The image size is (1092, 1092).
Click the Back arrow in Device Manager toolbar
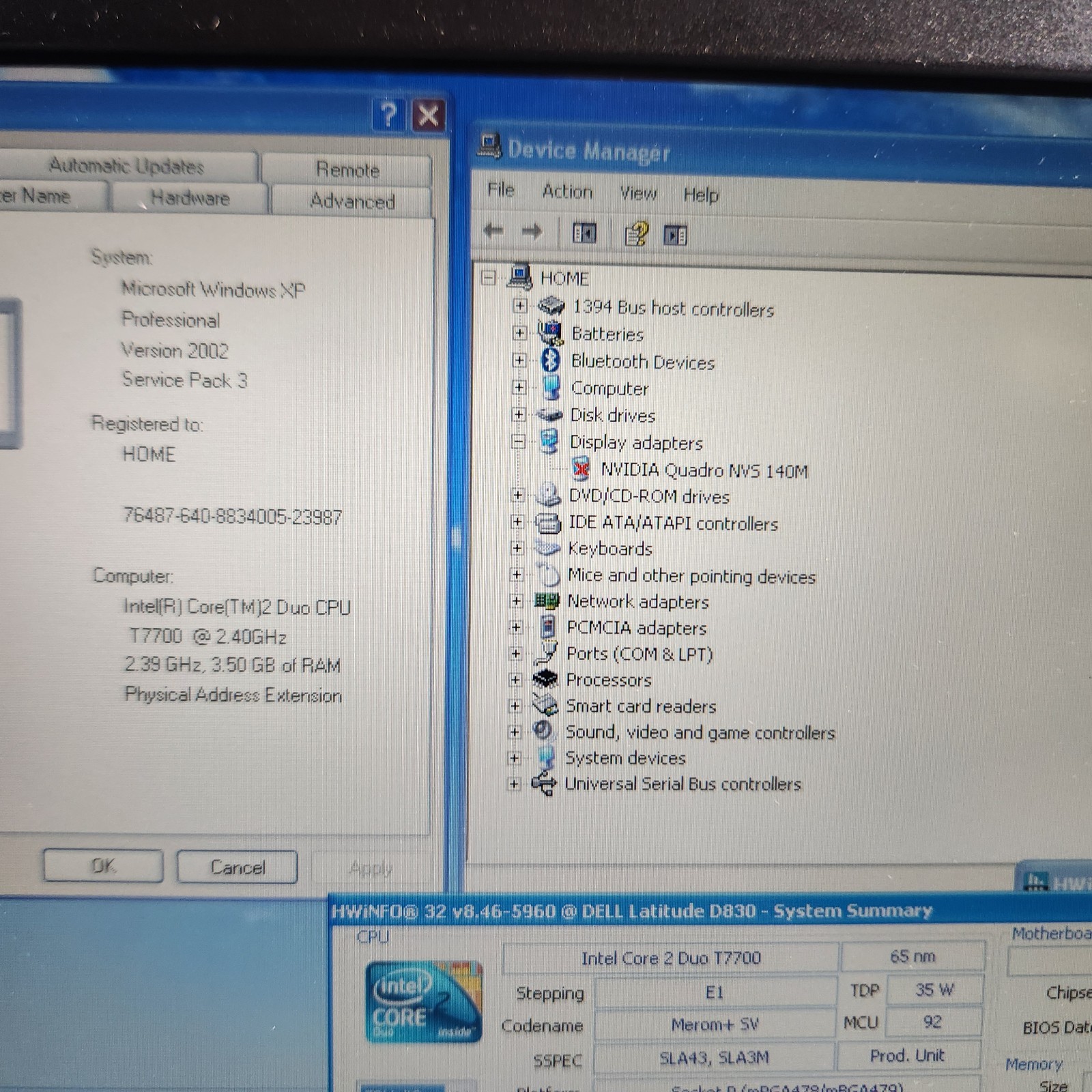click(x=493, y=231)
